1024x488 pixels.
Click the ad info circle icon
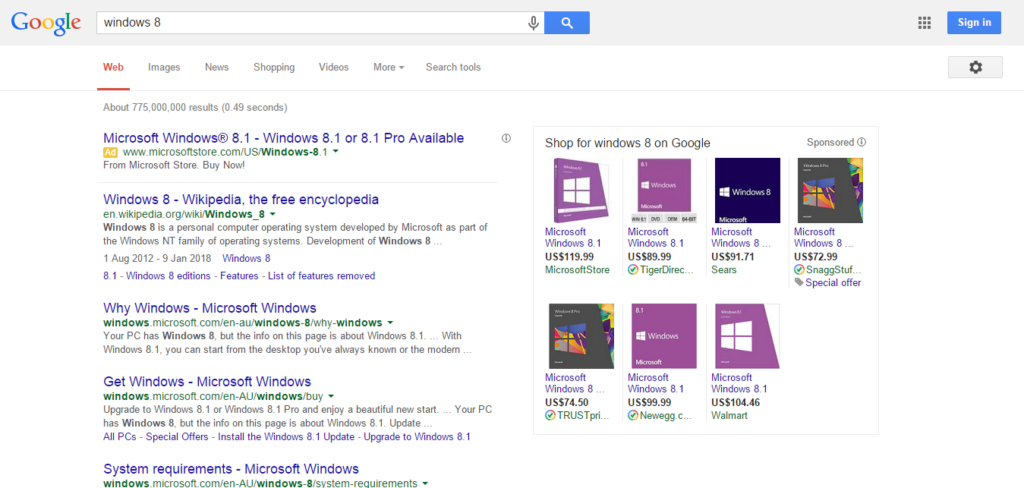click(x=506, y=138)
